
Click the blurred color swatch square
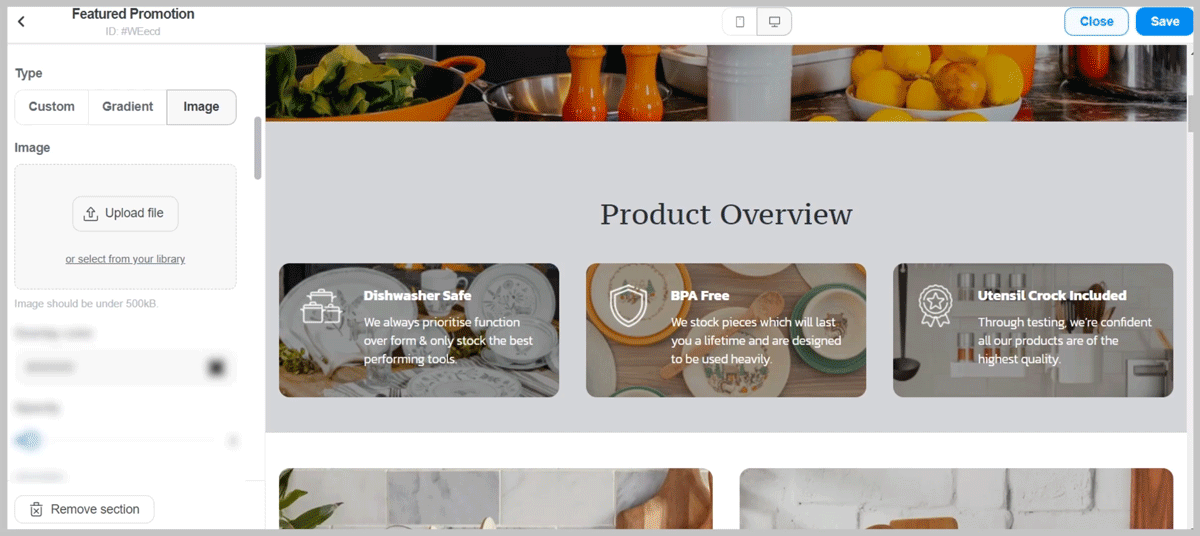click(216, 368)
